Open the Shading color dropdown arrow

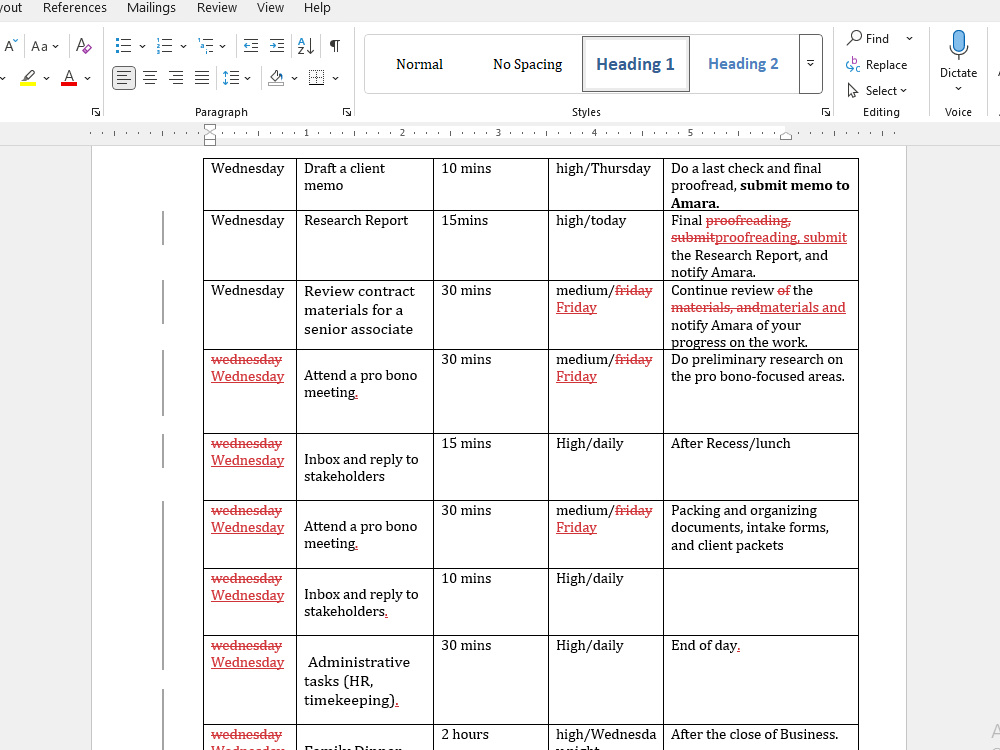[294, 78]
